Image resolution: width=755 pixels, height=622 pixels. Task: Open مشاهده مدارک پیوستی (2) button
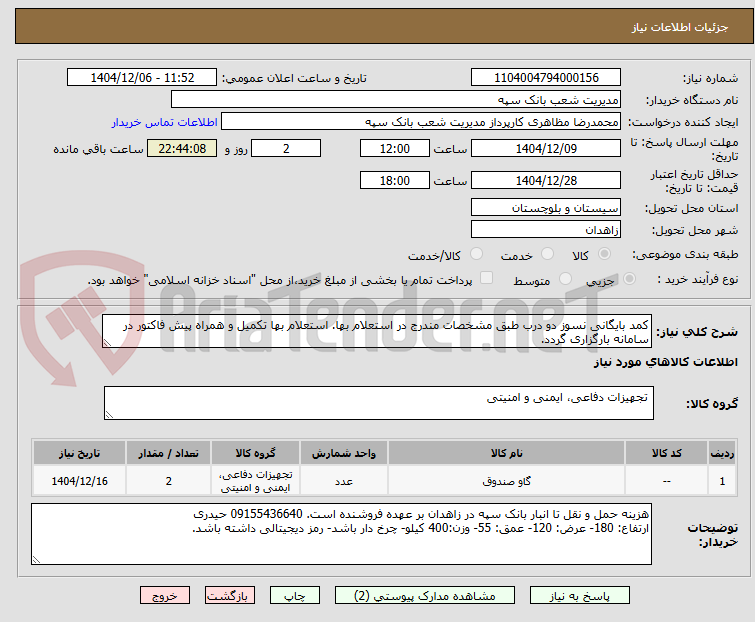[425, 596]
